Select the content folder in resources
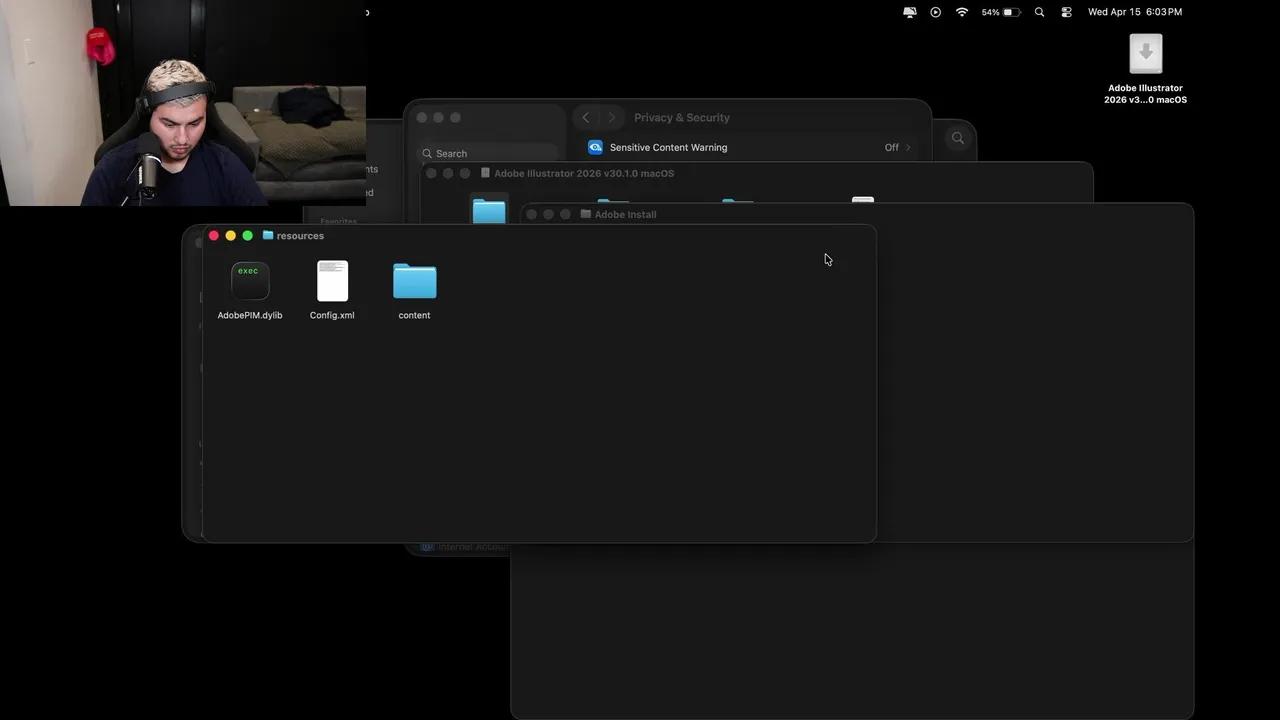This screenshot has height=720, width=1280. pyautogui.click(x=414, y=281)
